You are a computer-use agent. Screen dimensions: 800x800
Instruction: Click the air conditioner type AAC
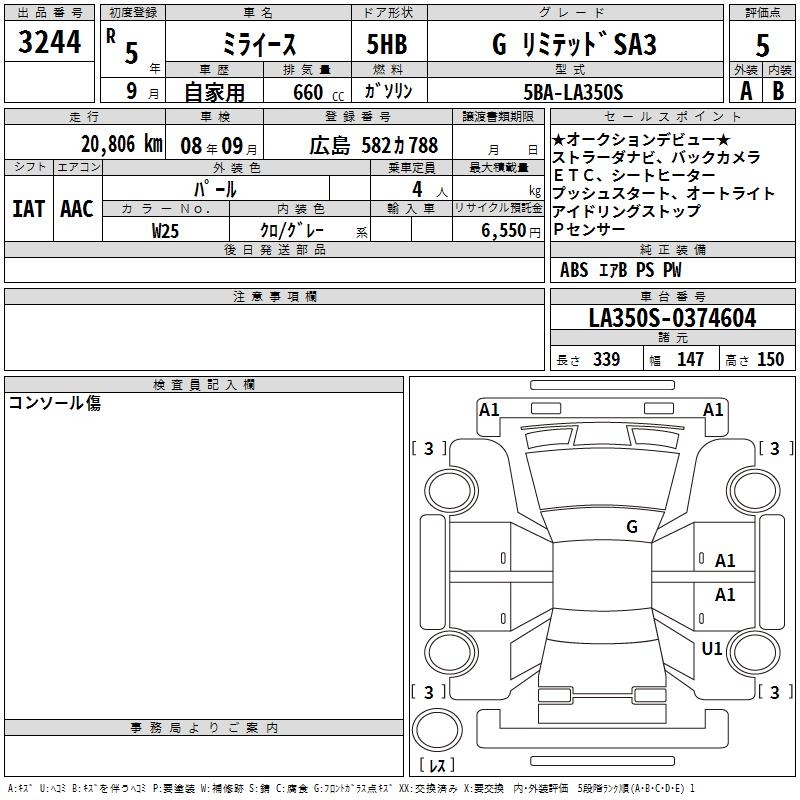pyautogui.click(x=77, y=209)
